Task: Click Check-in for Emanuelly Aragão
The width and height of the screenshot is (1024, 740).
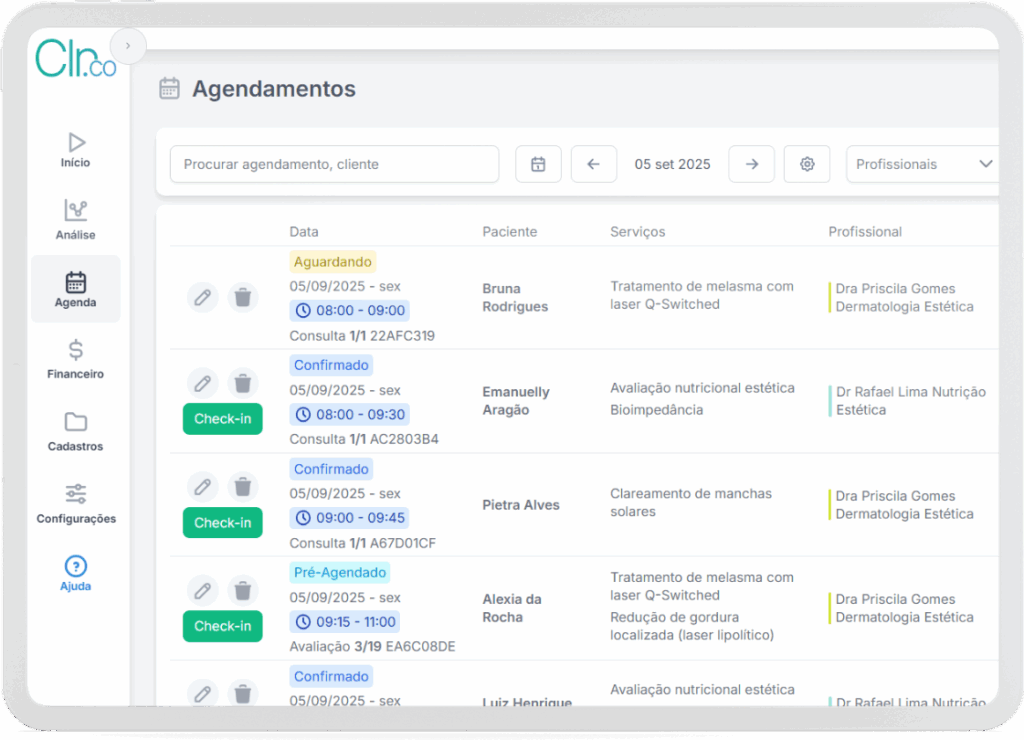Action: point(222,419)
